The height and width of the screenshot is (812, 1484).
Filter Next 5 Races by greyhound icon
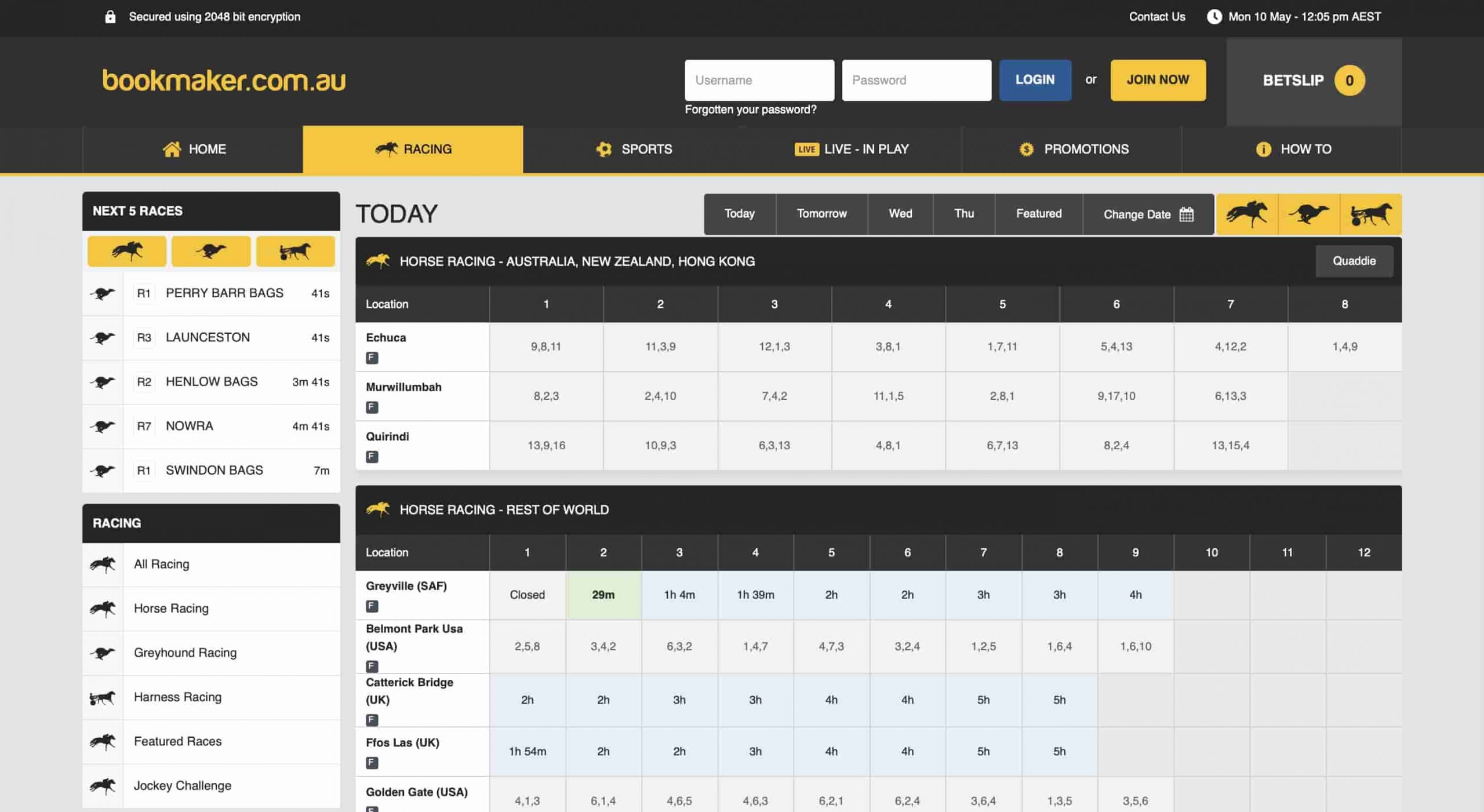tap(211, 251)
